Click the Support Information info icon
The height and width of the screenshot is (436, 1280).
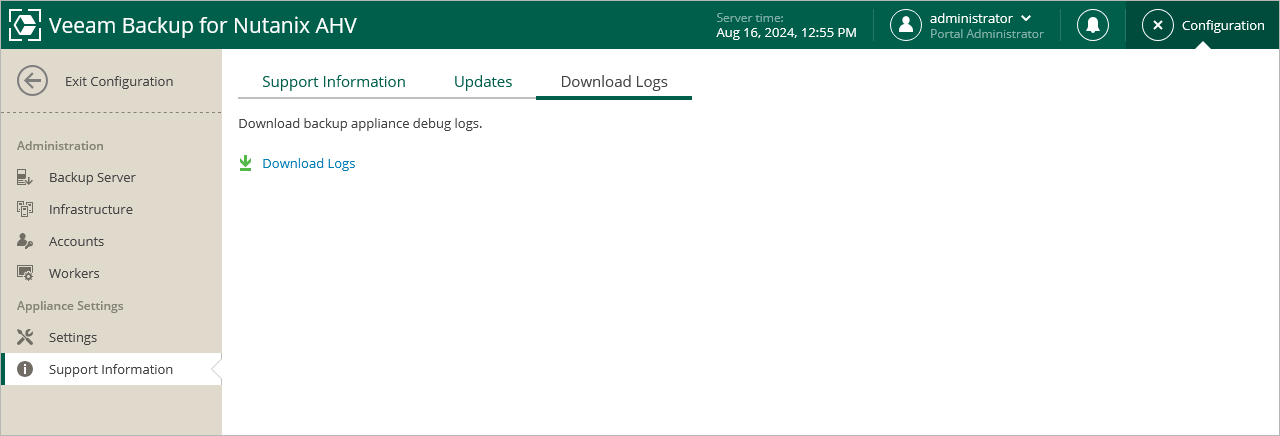pyautogui.click(x=26, y=369)
